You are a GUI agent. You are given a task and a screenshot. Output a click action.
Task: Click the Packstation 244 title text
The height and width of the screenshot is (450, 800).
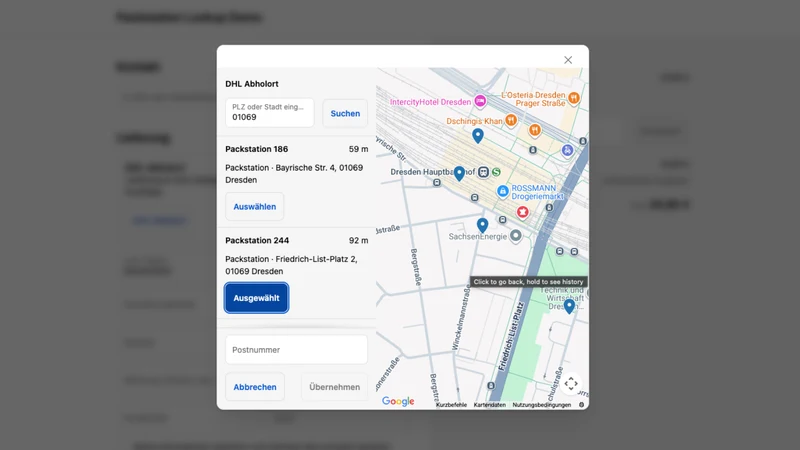click(257, 240)
